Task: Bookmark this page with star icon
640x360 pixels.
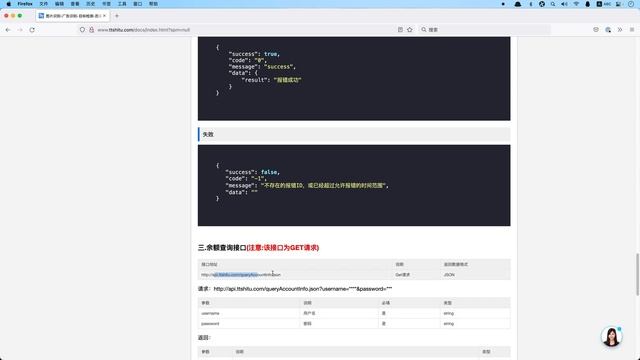Action: 410,30
